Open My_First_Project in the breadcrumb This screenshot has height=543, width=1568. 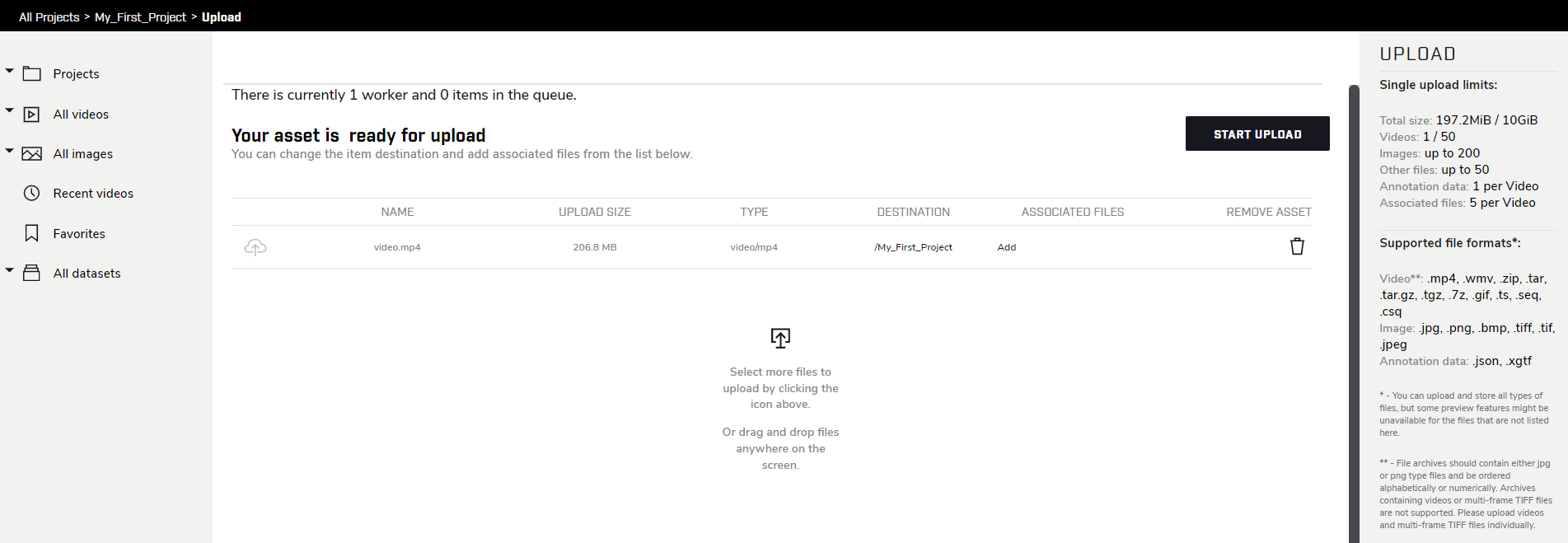pos(140,17)
